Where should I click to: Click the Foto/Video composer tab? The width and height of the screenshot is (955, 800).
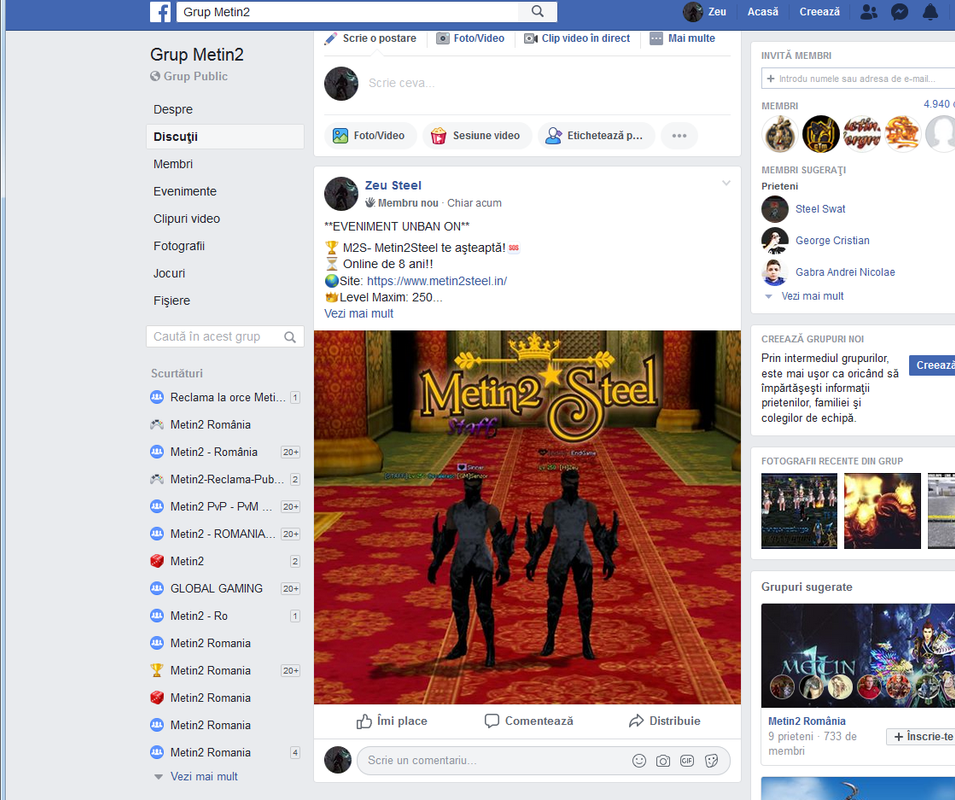470,38
